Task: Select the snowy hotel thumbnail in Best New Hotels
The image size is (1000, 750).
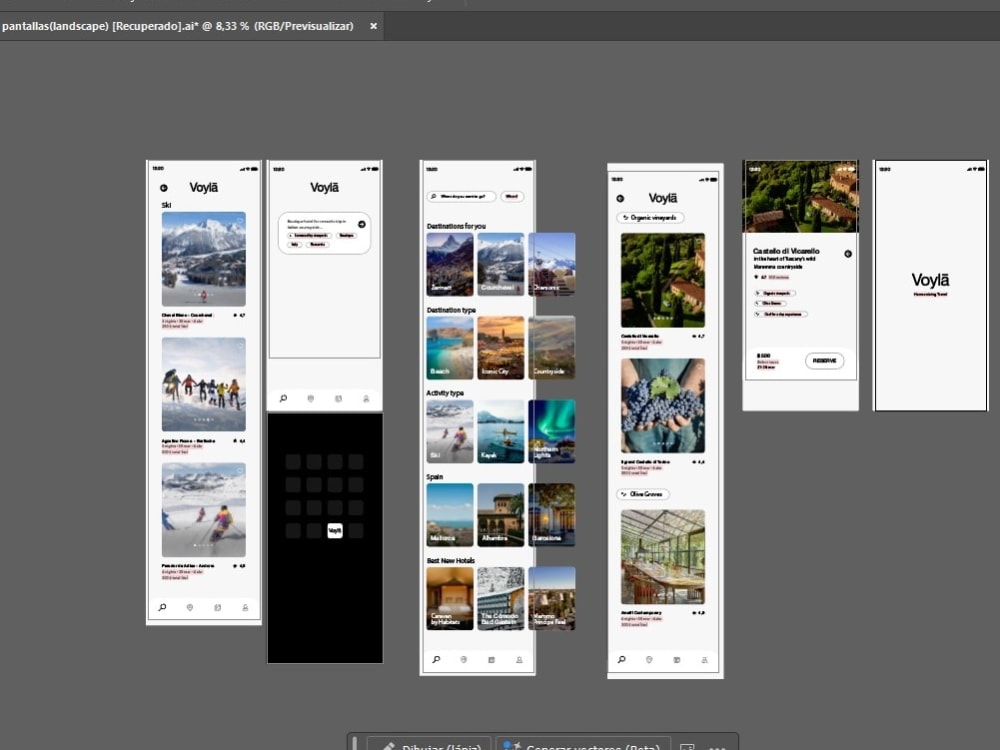Action: [501, 598]
